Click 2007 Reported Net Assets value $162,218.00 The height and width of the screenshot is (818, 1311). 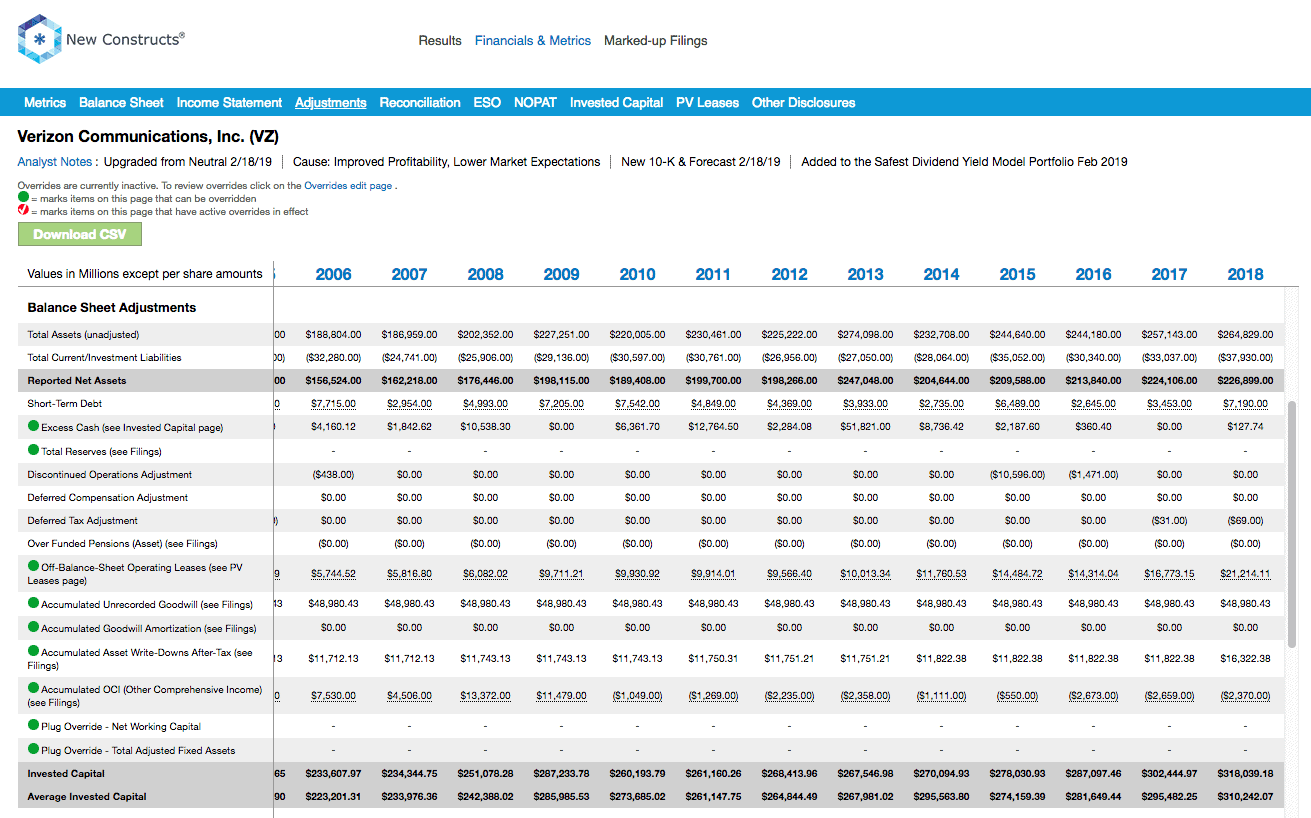click(409, 380)
